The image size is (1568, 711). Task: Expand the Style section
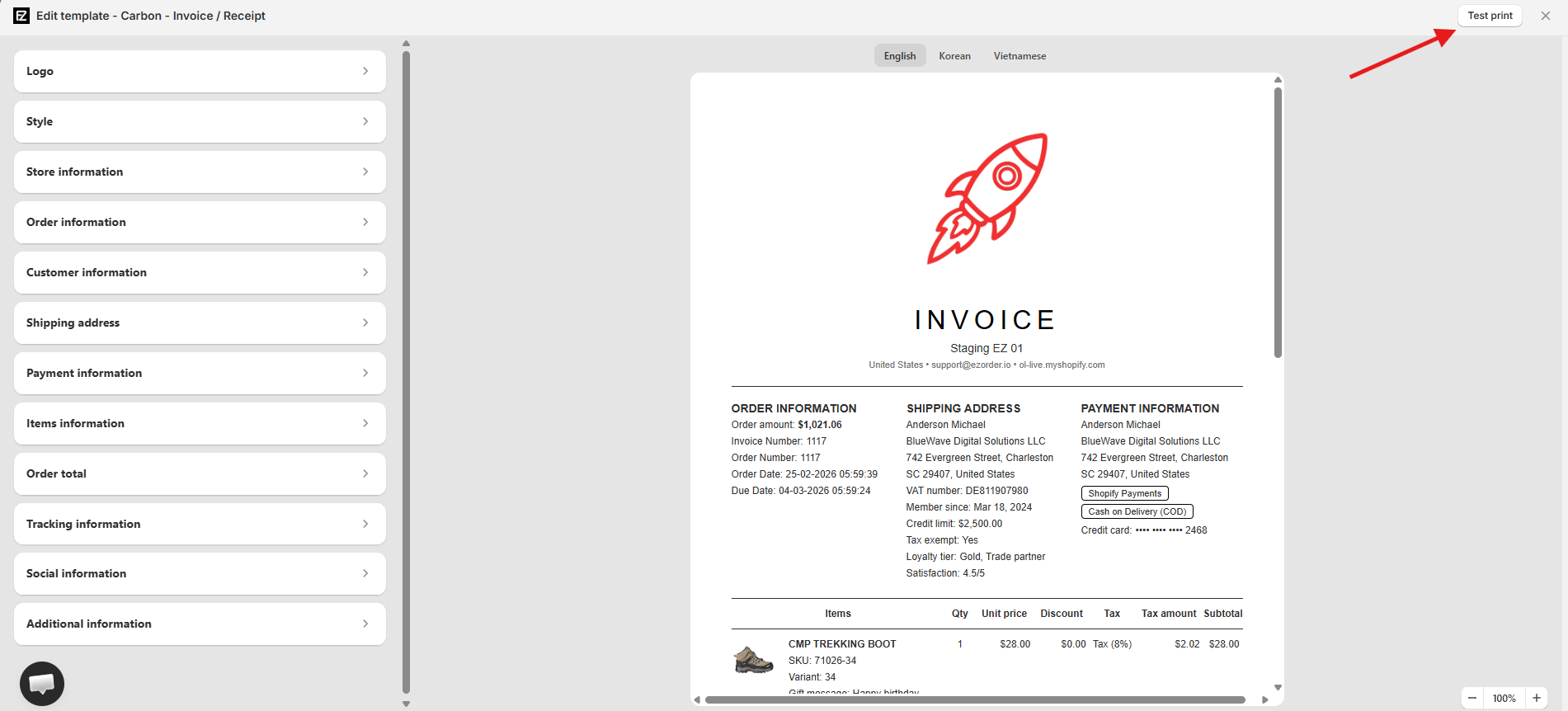[x=200, y=121]
